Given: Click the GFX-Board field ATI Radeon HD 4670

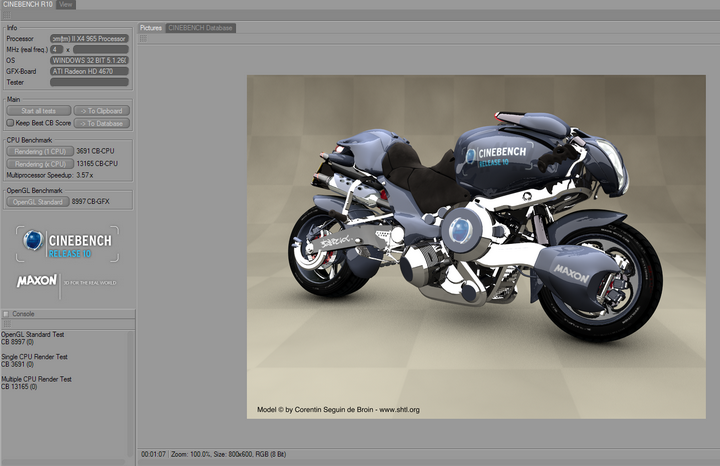Looking at the screenshot, I should coord(89,71).
